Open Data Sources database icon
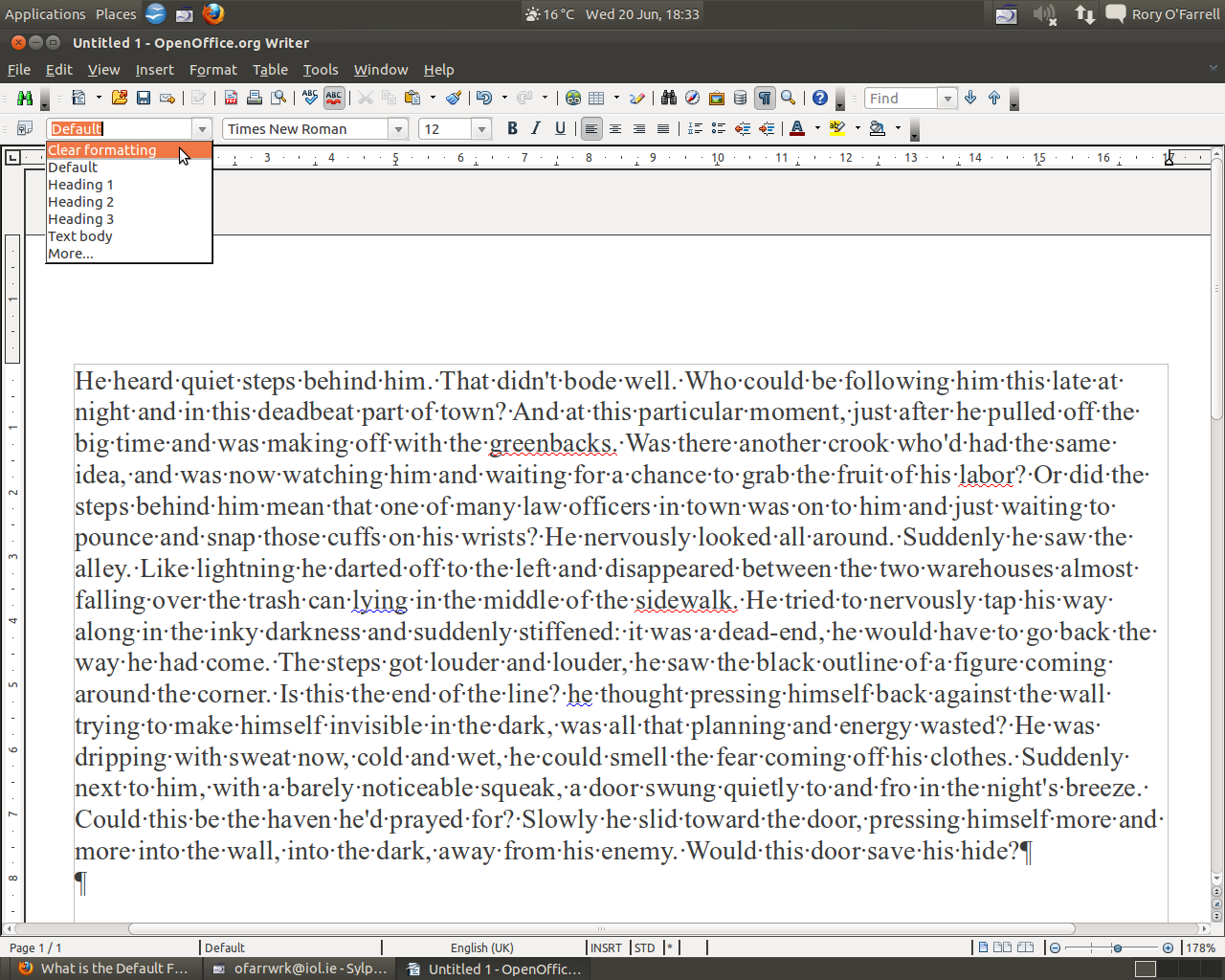Screen dimensions: 1225x980 (740, 98)
